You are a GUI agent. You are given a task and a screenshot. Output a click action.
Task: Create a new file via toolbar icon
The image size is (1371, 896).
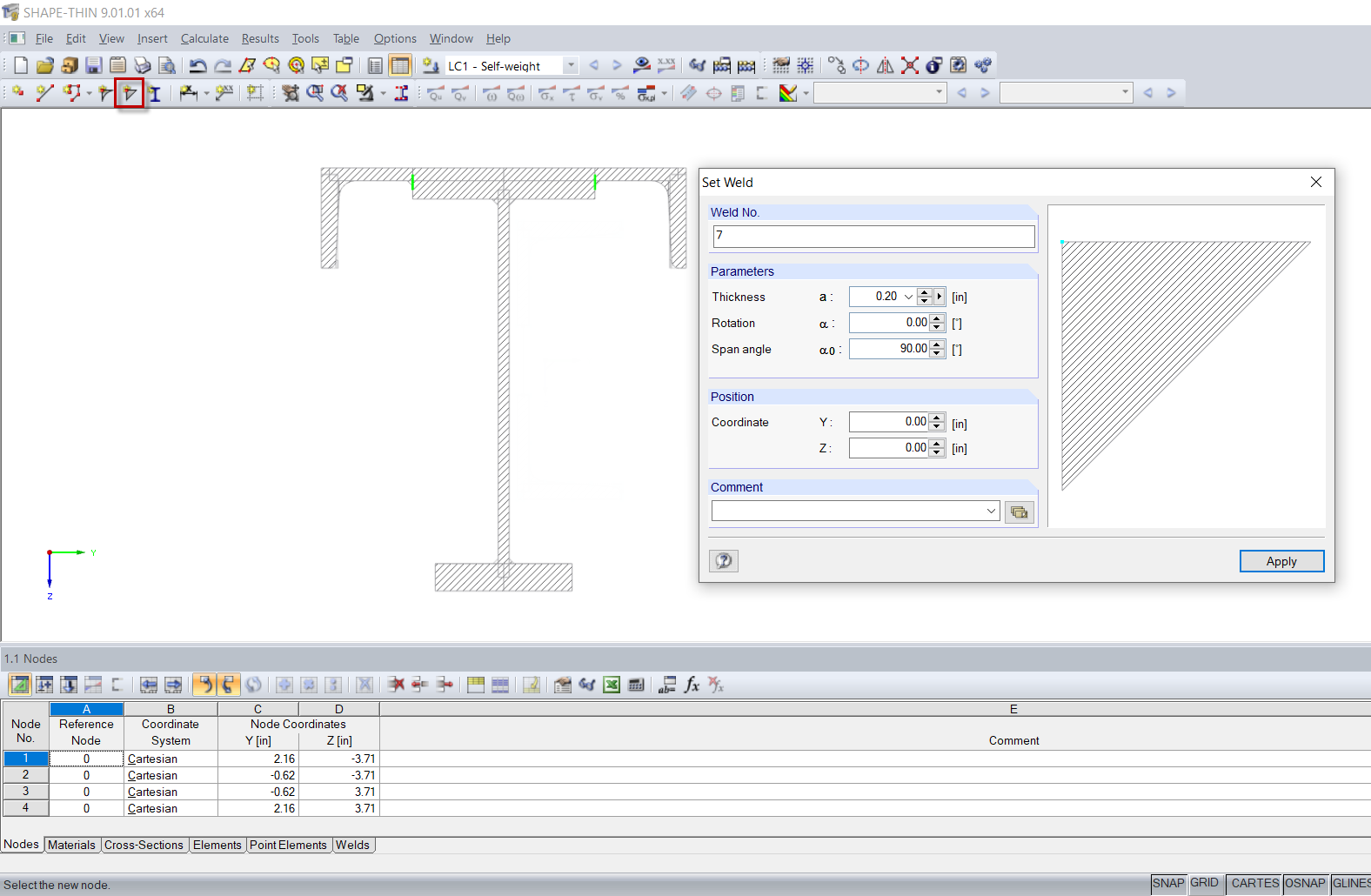pyautogui.click(x=21, y=65)
